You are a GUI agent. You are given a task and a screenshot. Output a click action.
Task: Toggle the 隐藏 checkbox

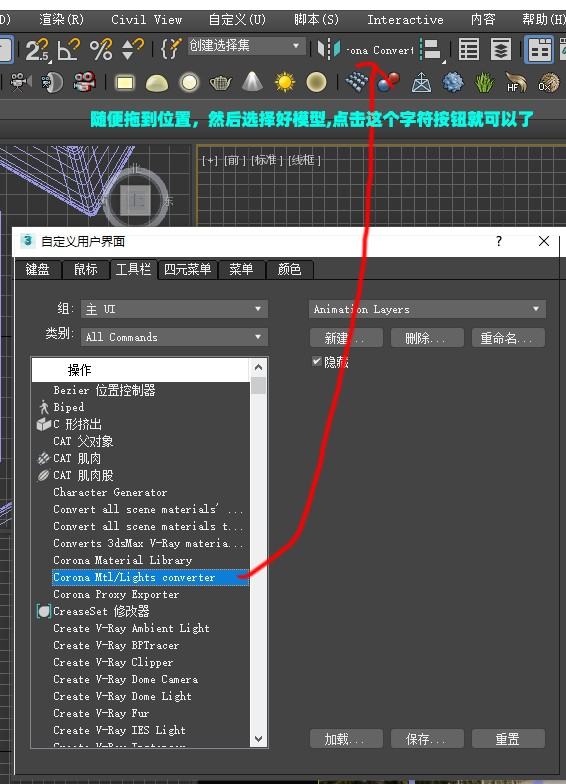pos(316,361)
